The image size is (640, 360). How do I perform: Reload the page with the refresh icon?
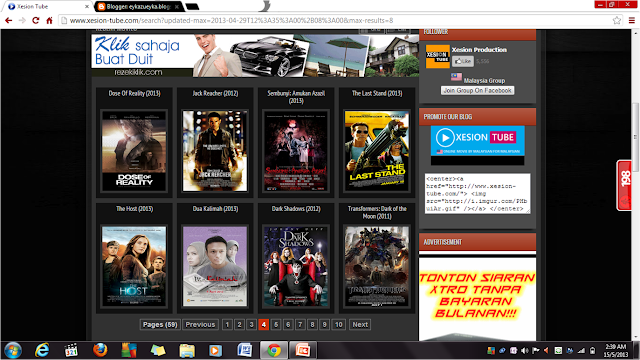[36, 20]
